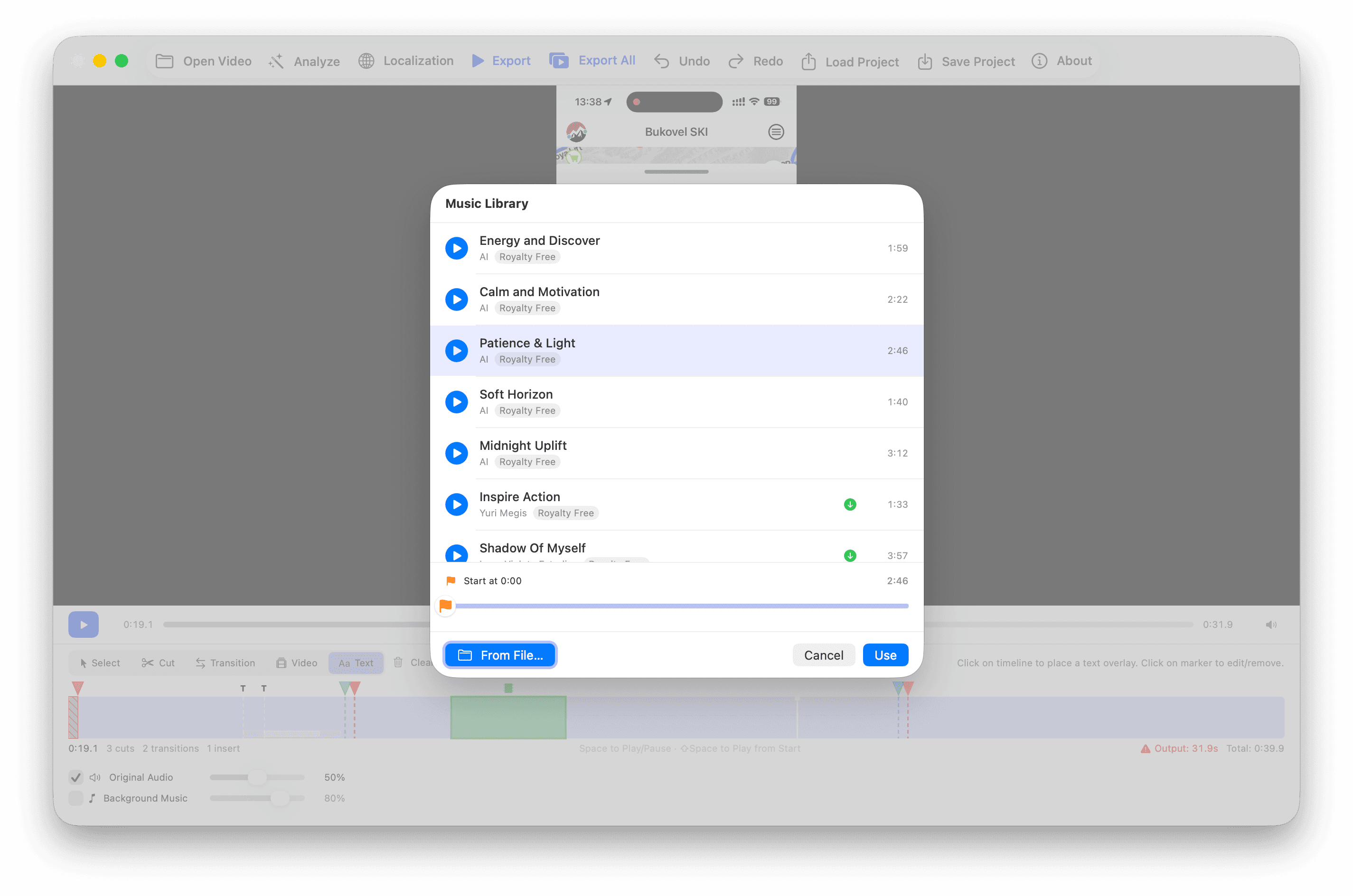This screenshot has width=1353, height=896.
Task: Select the Energy and Discover track title
Action: tap(539, 241)
